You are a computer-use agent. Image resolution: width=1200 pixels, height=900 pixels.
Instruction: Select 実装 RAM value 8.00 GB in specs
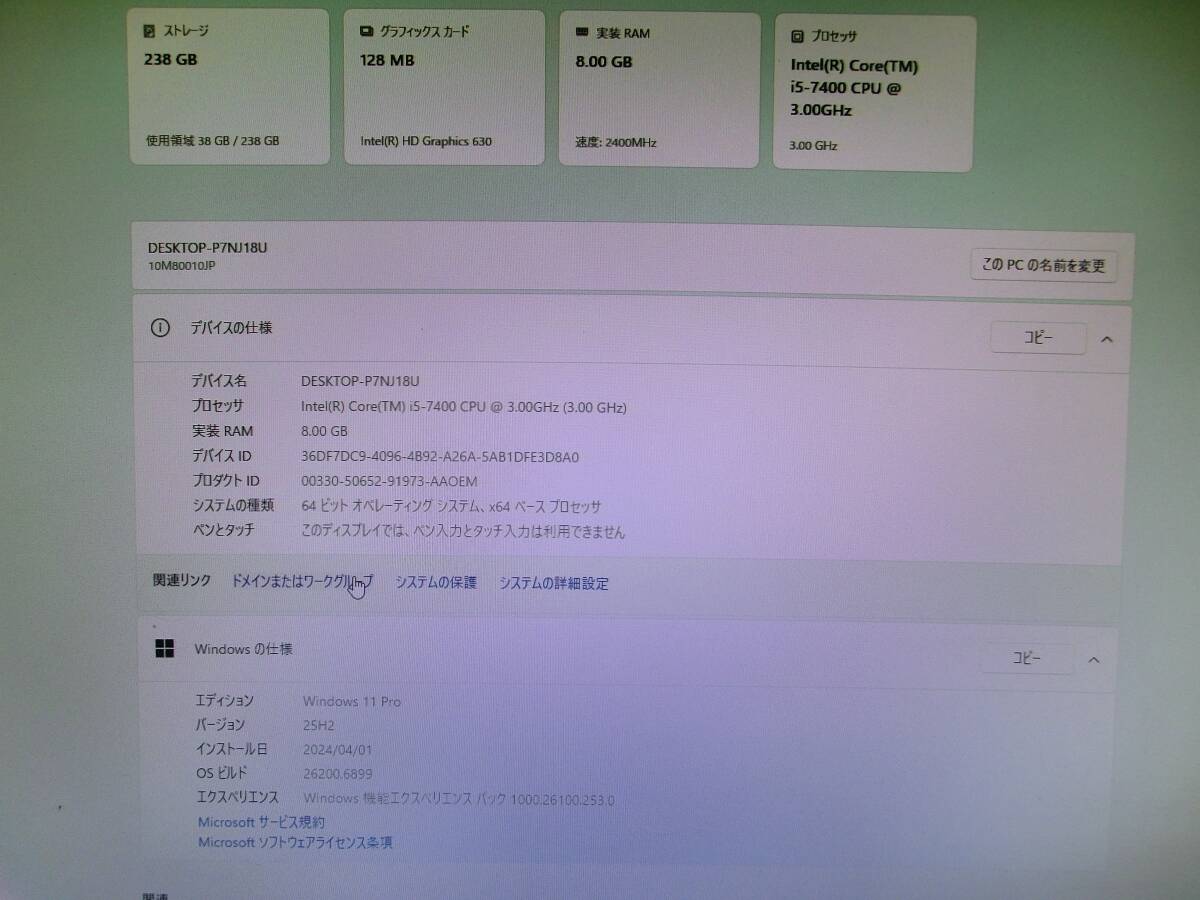pos(324,431)
